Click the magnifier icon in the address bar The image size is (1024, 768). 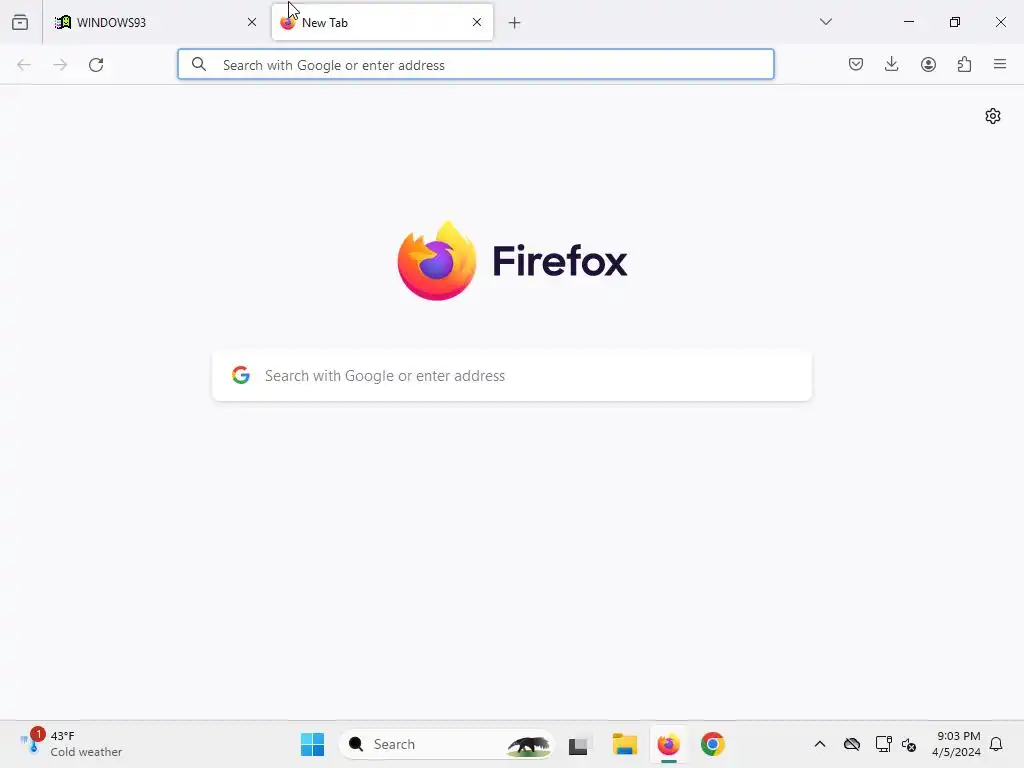pyautogui.click(x=199, y=65)
